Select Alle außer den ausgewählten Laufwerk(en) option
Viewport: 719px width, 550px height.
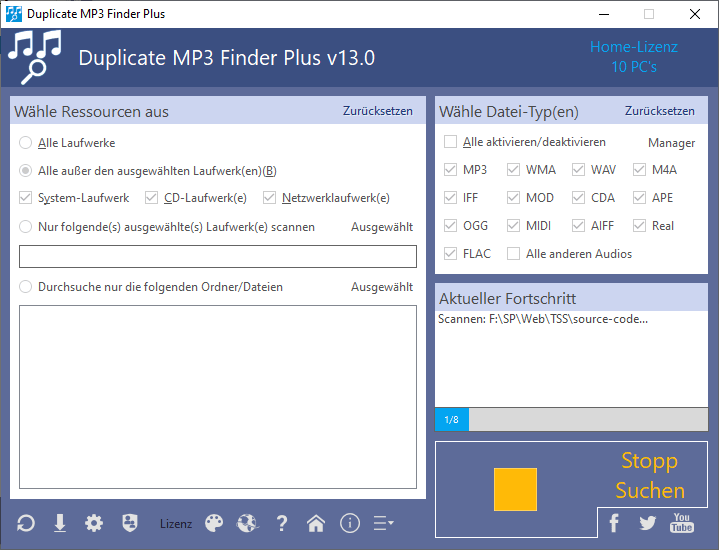26,171
